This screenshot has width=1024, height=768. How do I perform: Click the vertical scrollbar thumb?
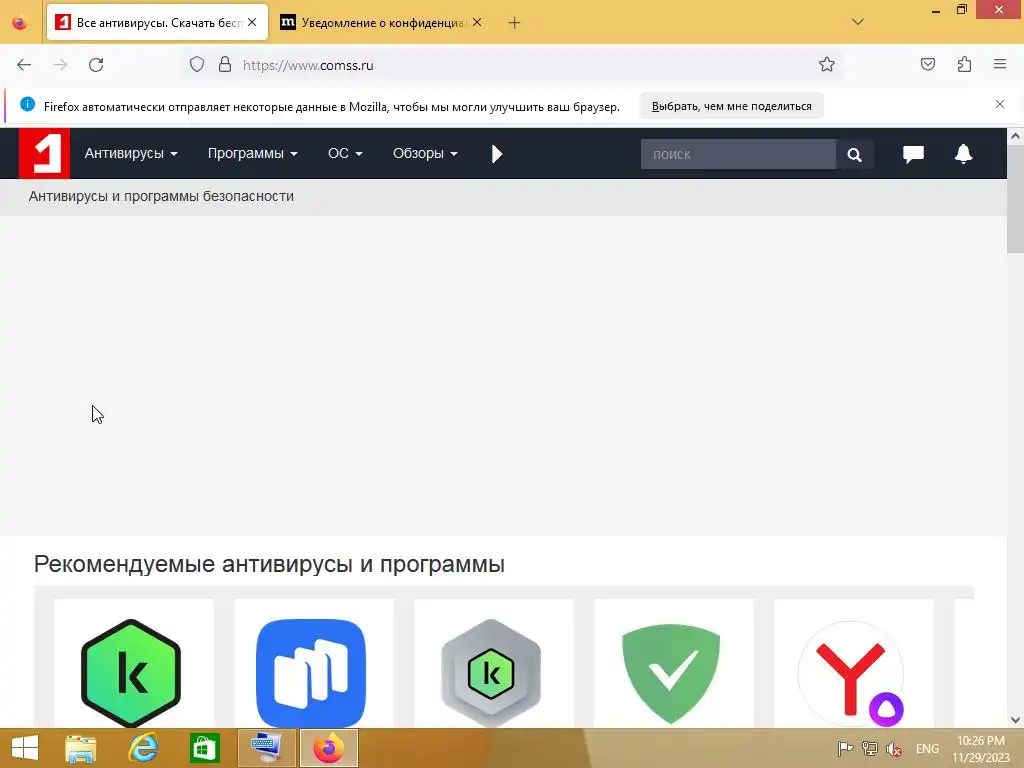[1015, 199]
